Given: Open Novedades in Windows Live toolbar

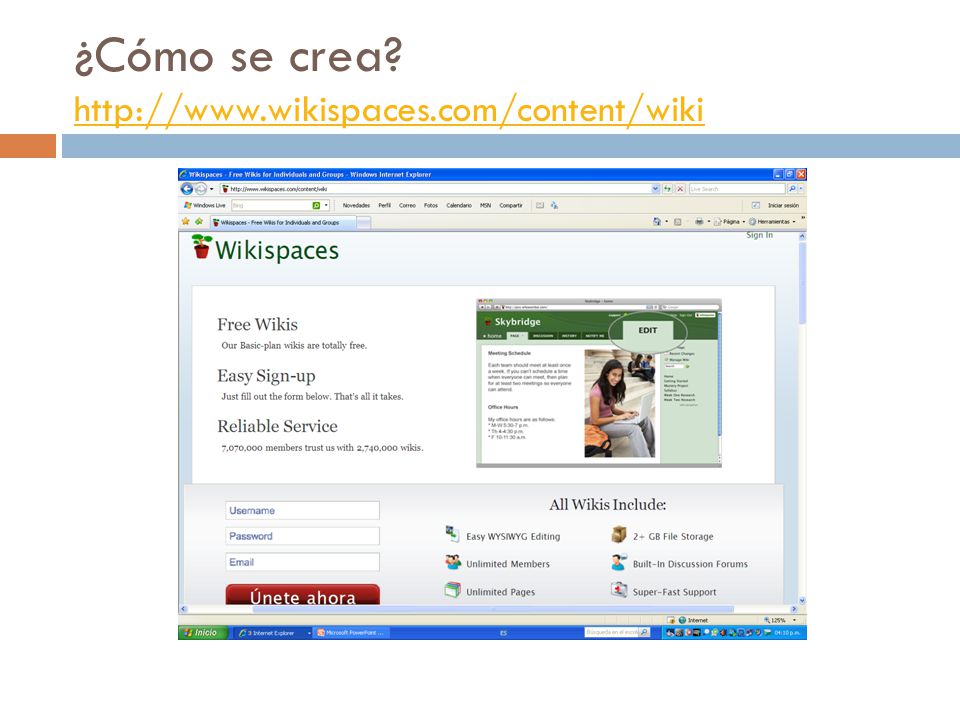Looking at the screenshot, I should (356, 206).
